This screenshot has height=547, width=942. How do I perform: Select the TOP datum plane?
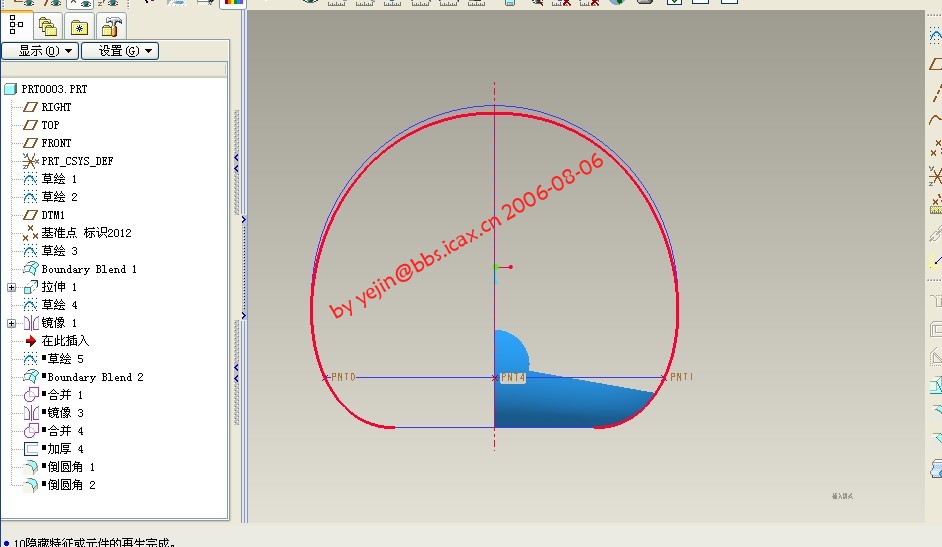[41, 125]
